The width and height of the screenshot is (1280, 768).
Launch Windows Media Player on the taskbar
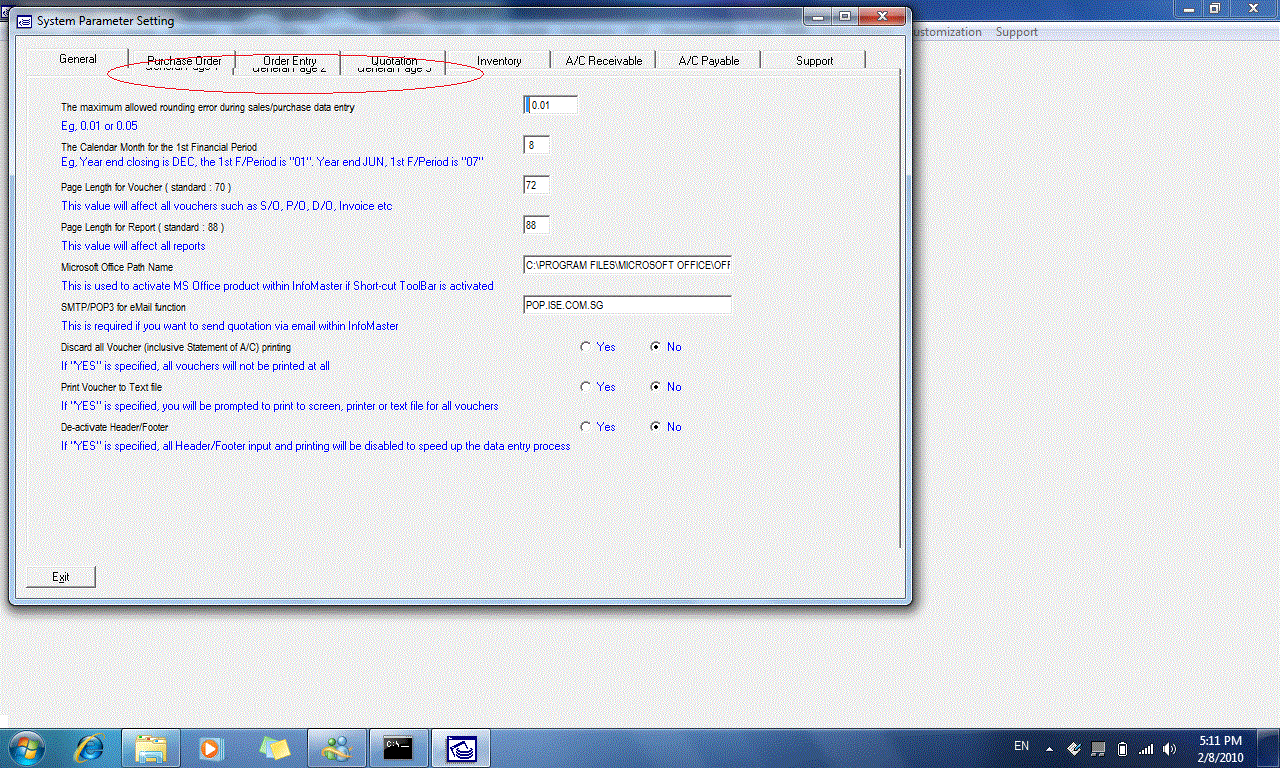click(x=212, y=747)
